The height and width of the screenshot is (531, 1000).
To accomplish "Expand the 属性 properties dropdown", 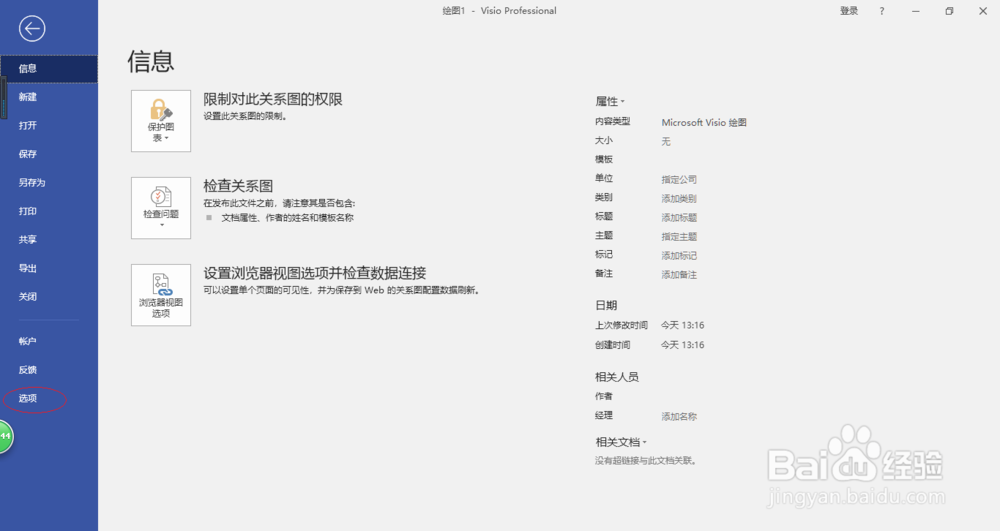I will pos(610,101).
